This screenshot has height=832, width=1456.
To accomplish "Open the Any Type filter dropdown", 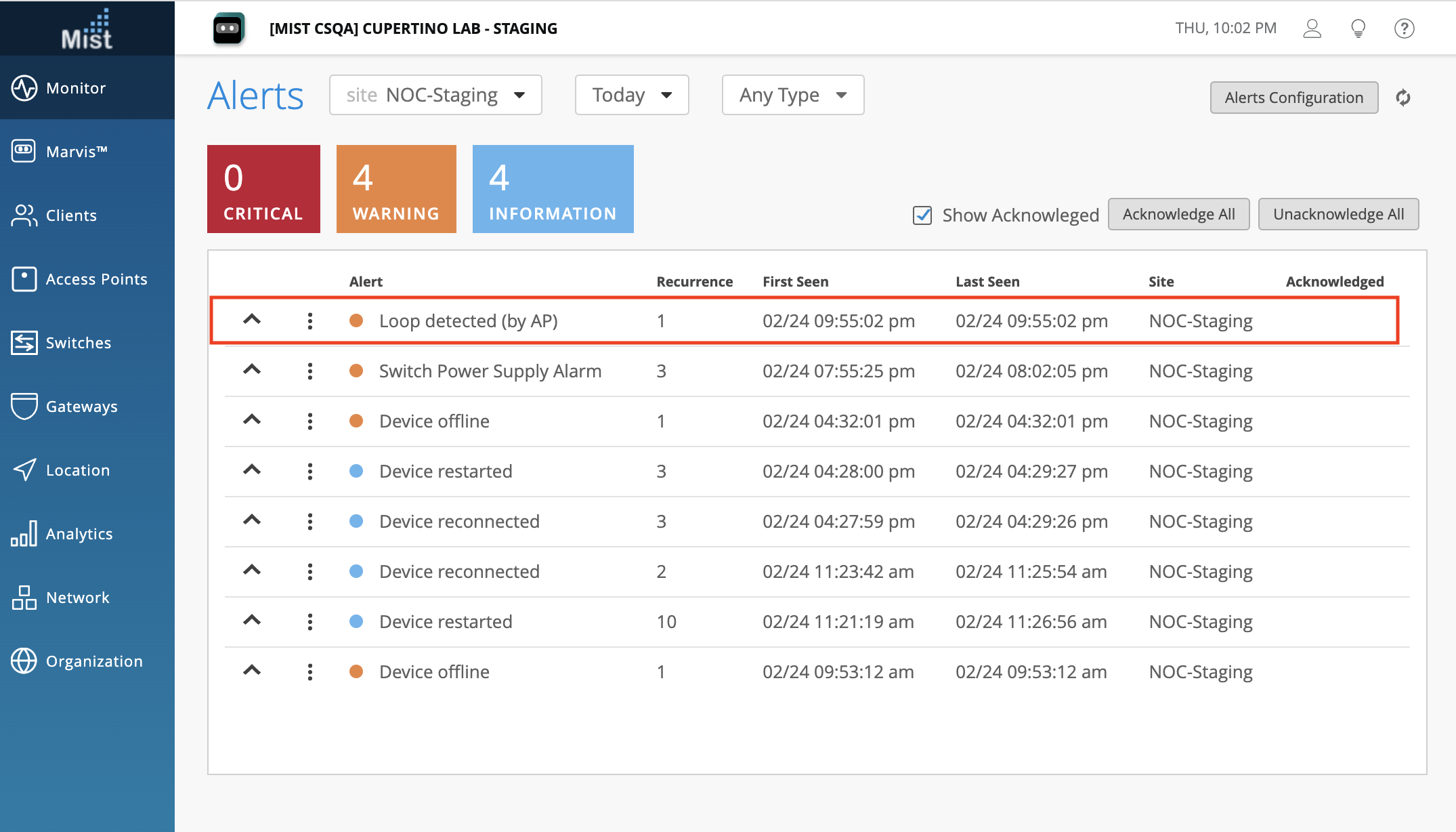I will click(x=792, y=95).
